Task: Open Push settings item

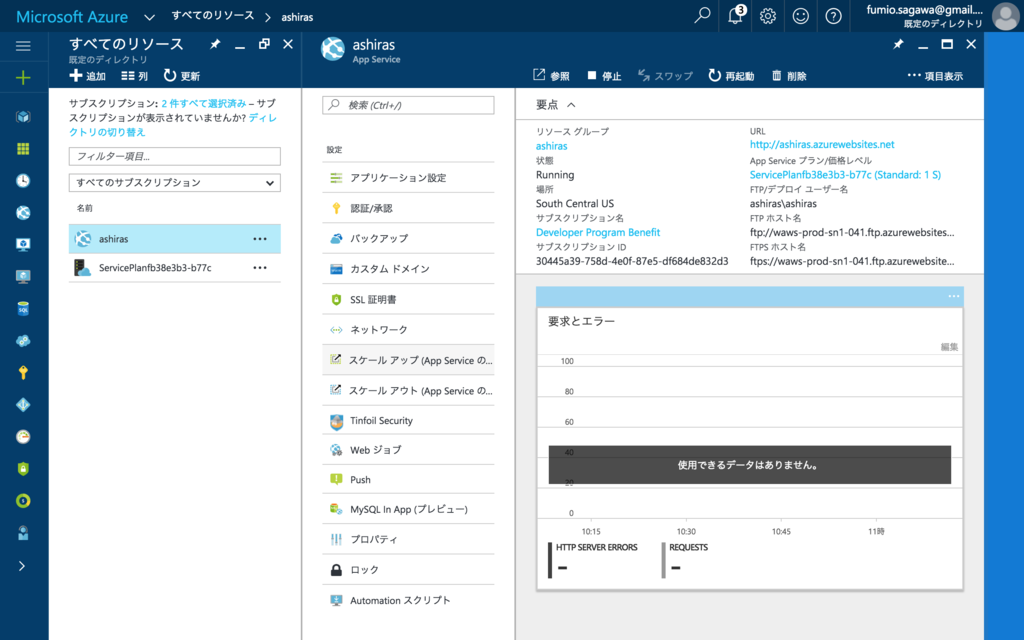Action: [408, 479]
